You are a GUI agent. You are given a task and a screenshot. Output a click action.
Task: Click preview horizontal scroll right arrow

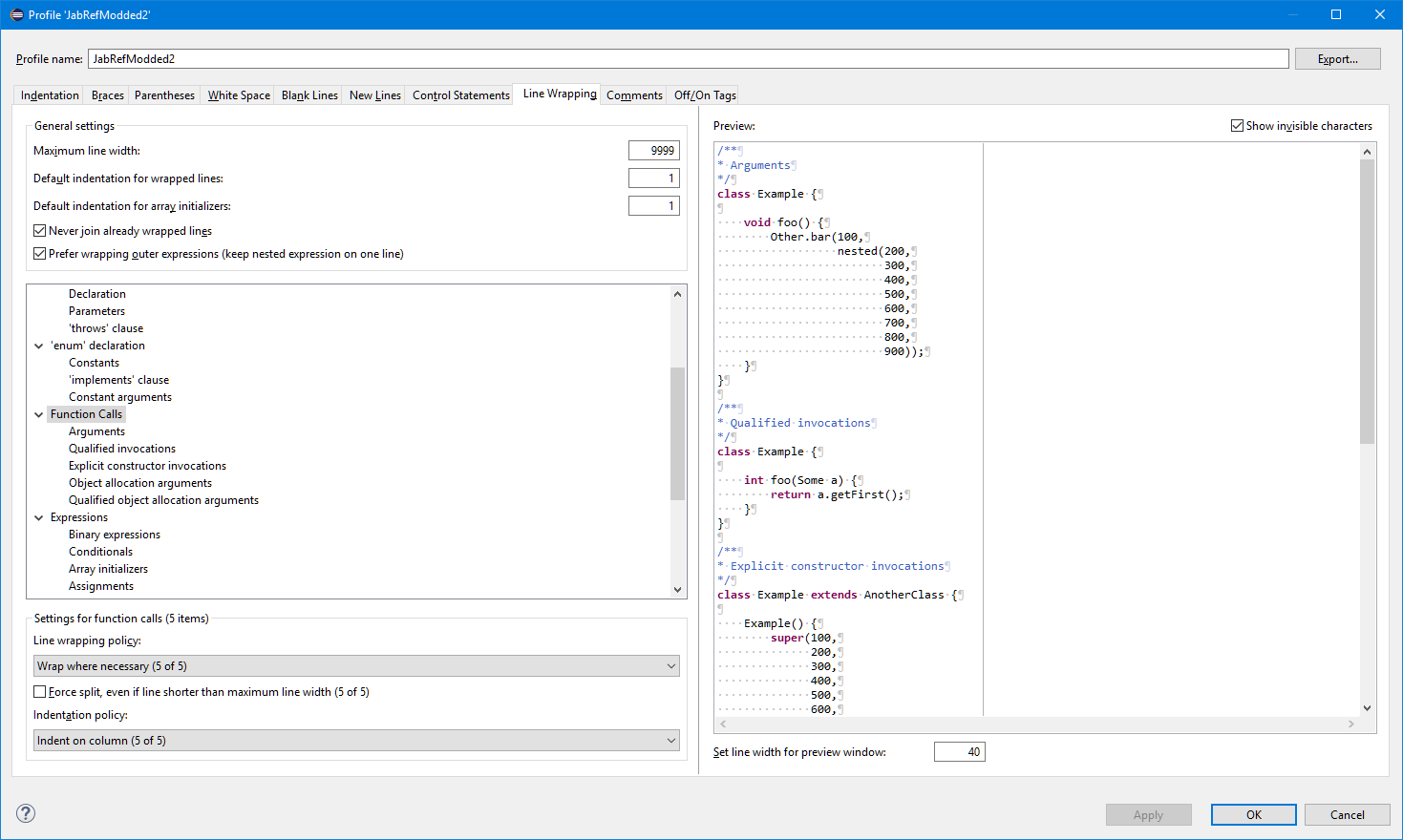click(1351, 724)
